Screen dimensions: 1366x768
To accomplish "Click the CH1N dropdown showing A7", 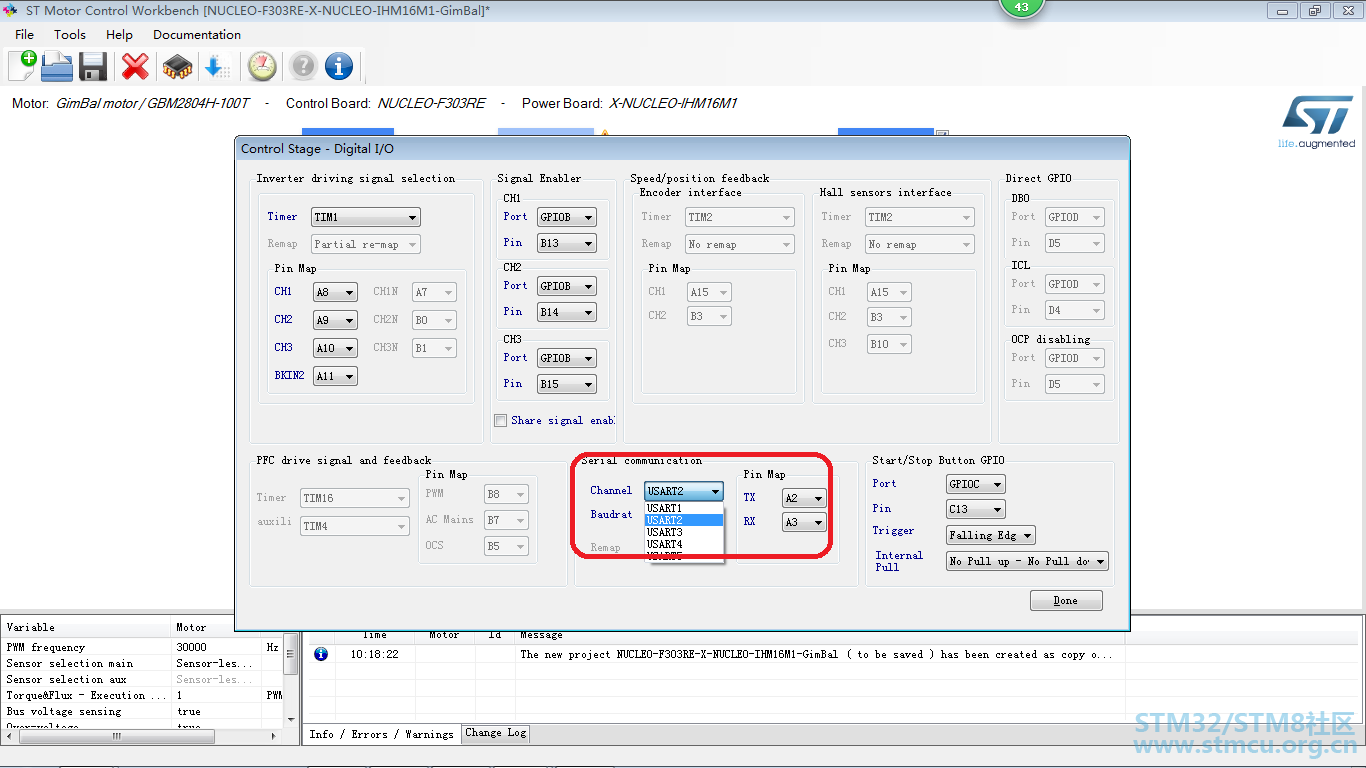I will click(435, 292).
